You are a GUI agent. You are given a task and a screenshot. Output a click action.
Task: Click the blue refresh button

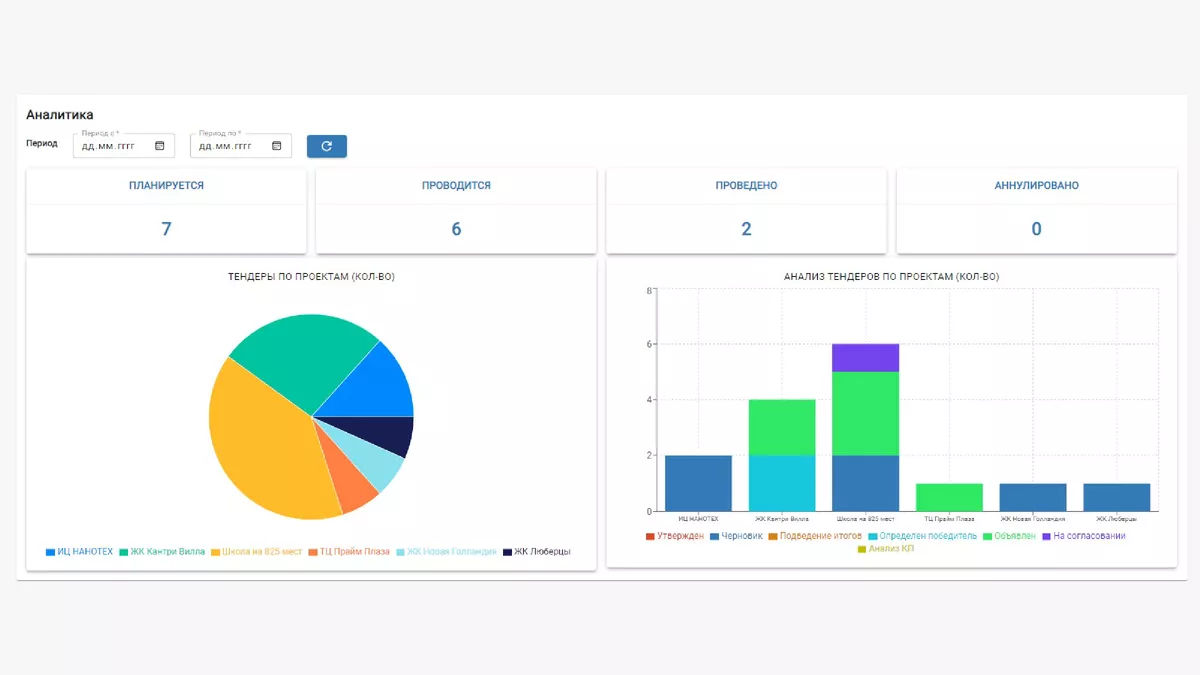coord(327,146)
